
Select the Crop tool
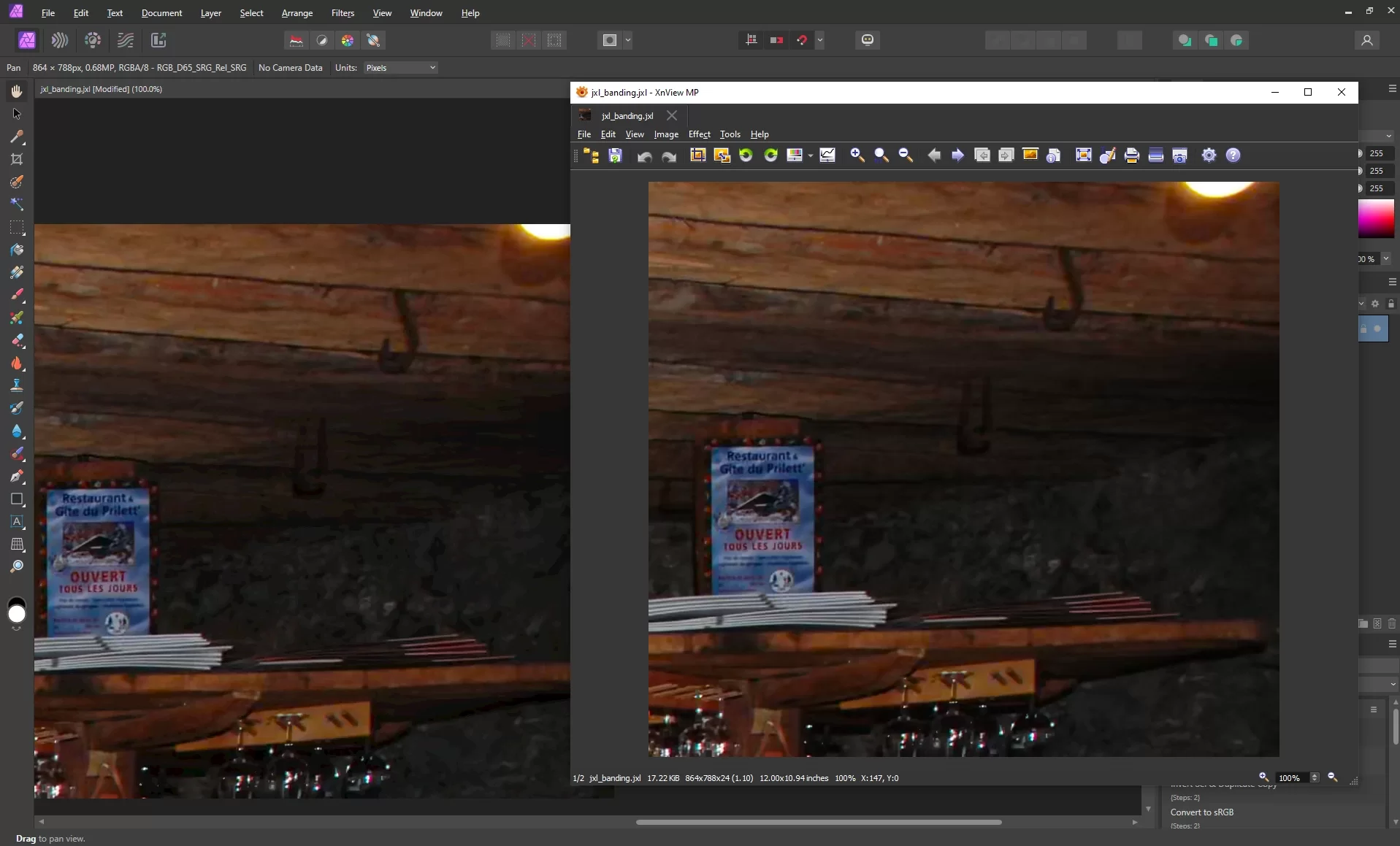click(x=17, y=159)
